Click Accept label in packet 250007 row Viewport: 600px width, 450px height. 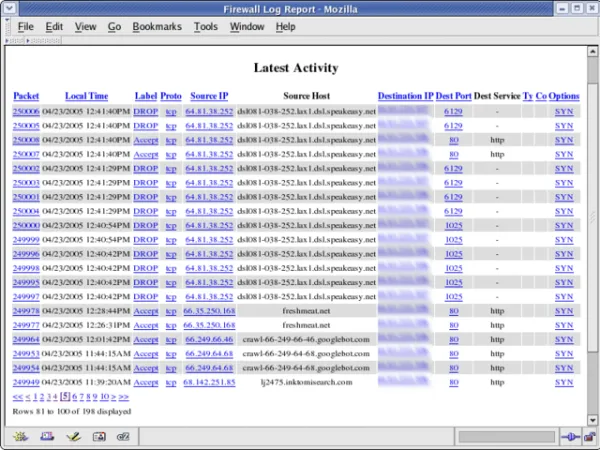146,154
